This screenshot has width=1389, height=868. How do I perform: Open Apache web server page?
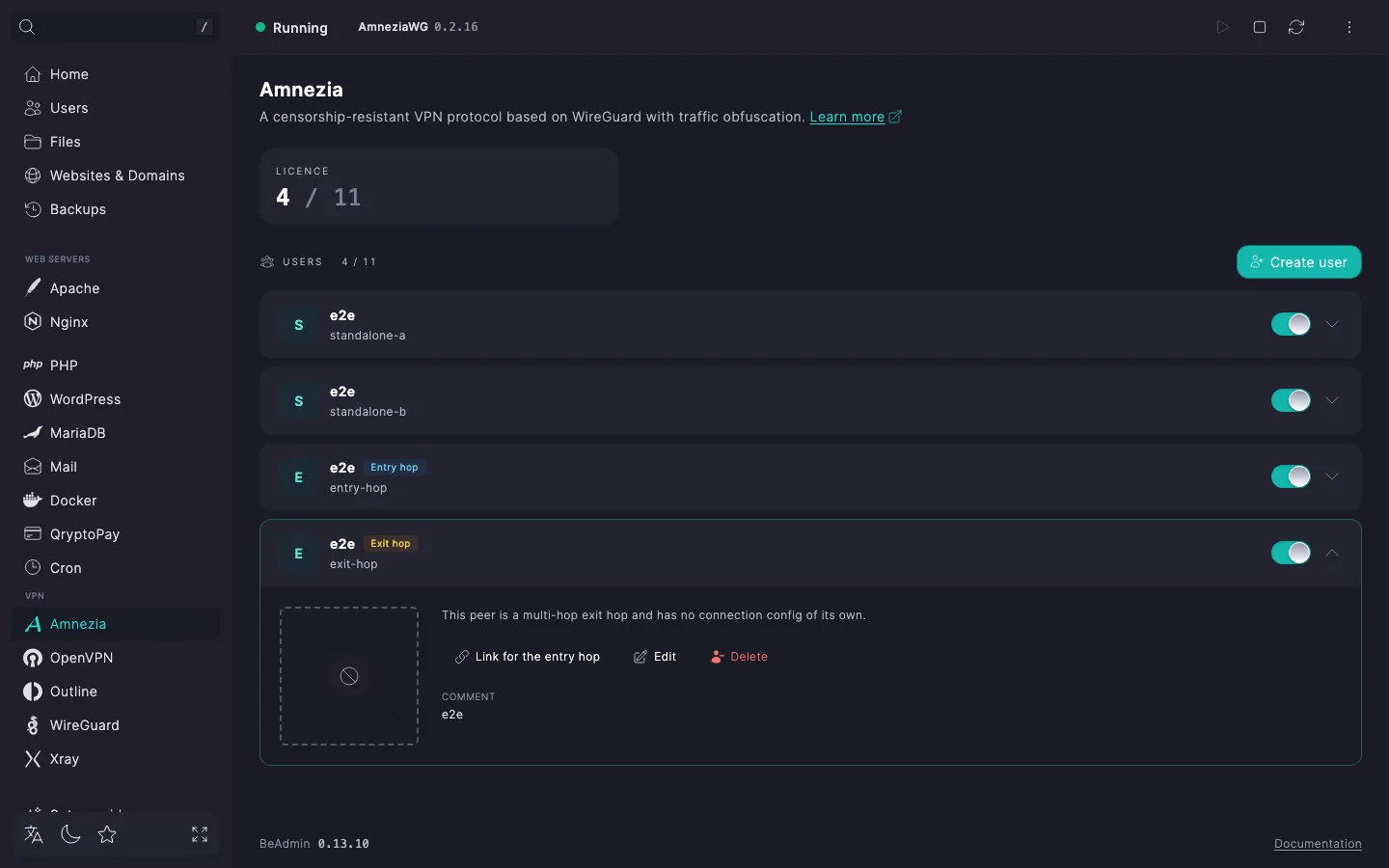pos(116,288)
